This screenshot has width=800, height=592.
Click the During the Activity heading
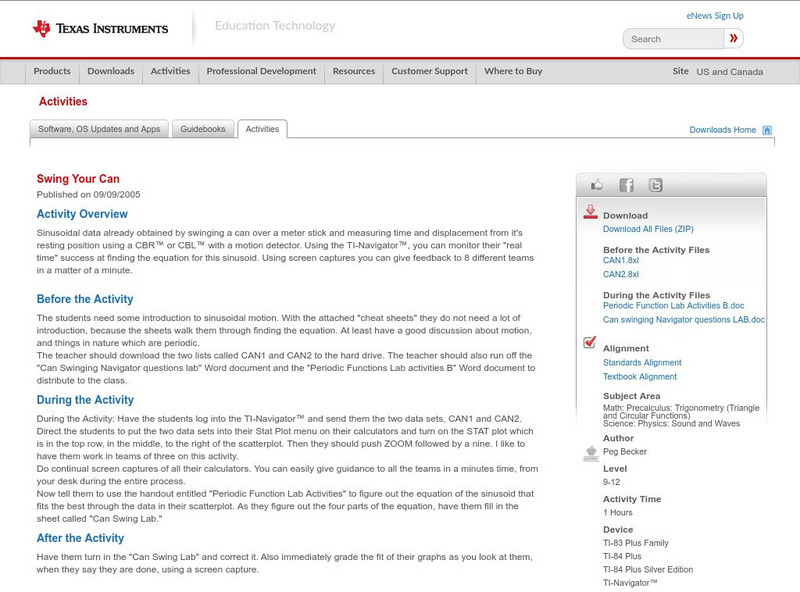pos(85,400)
